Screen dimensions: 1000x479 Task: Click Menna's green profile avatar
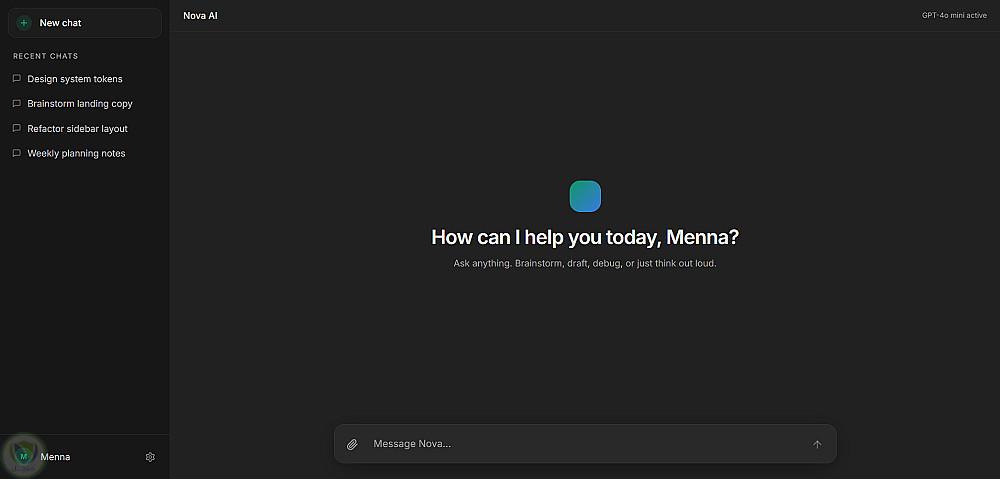point(24,456)
